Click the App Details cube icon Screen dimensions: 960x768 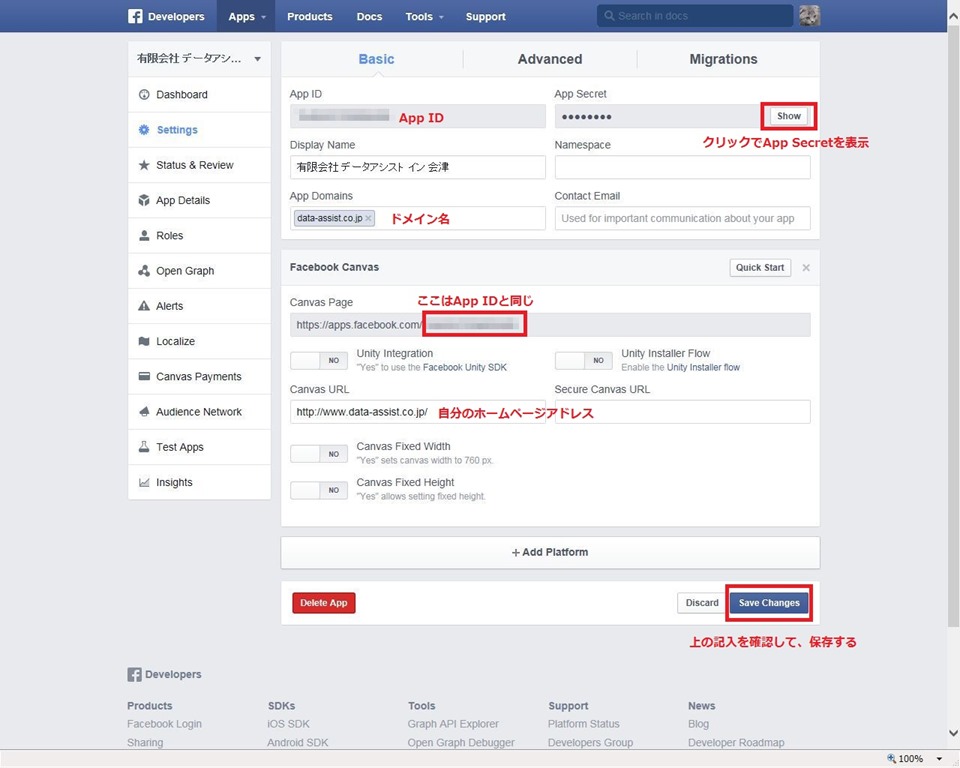coord(144,200)
